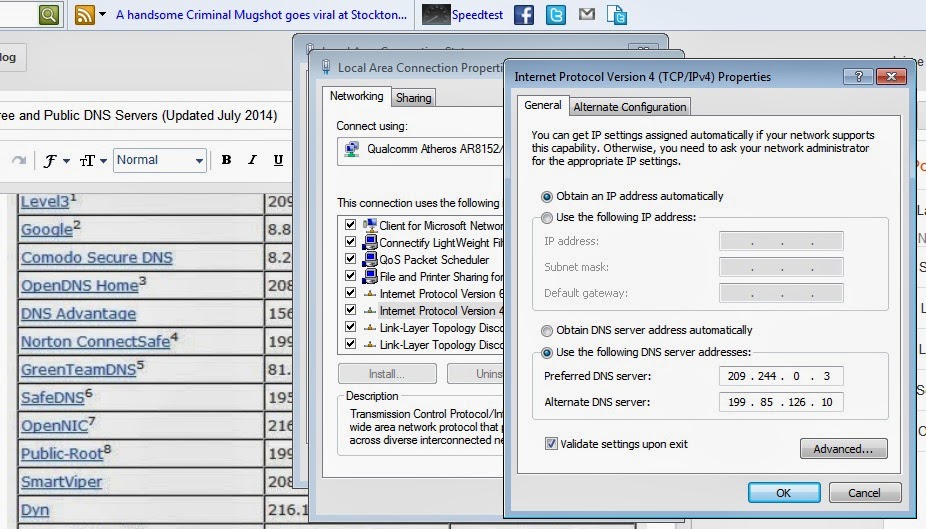Screen dimensions: 926x529
Task: Toggle Validate settings upon exit checkbox
Action: 551,444
